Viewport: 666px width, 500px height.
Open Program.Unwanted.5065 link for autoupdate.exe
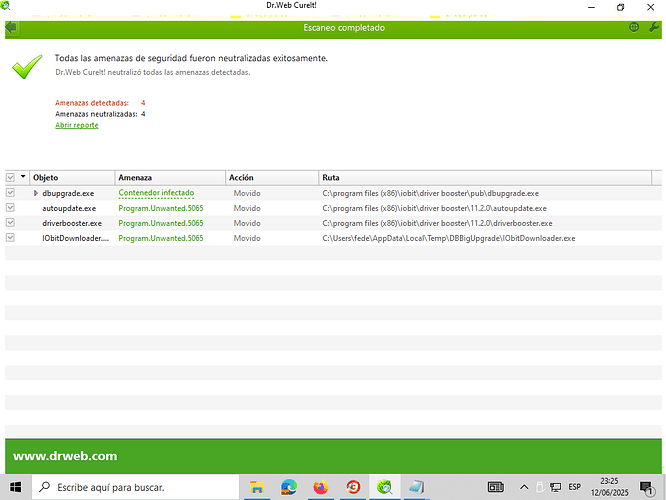pos(161,208)
